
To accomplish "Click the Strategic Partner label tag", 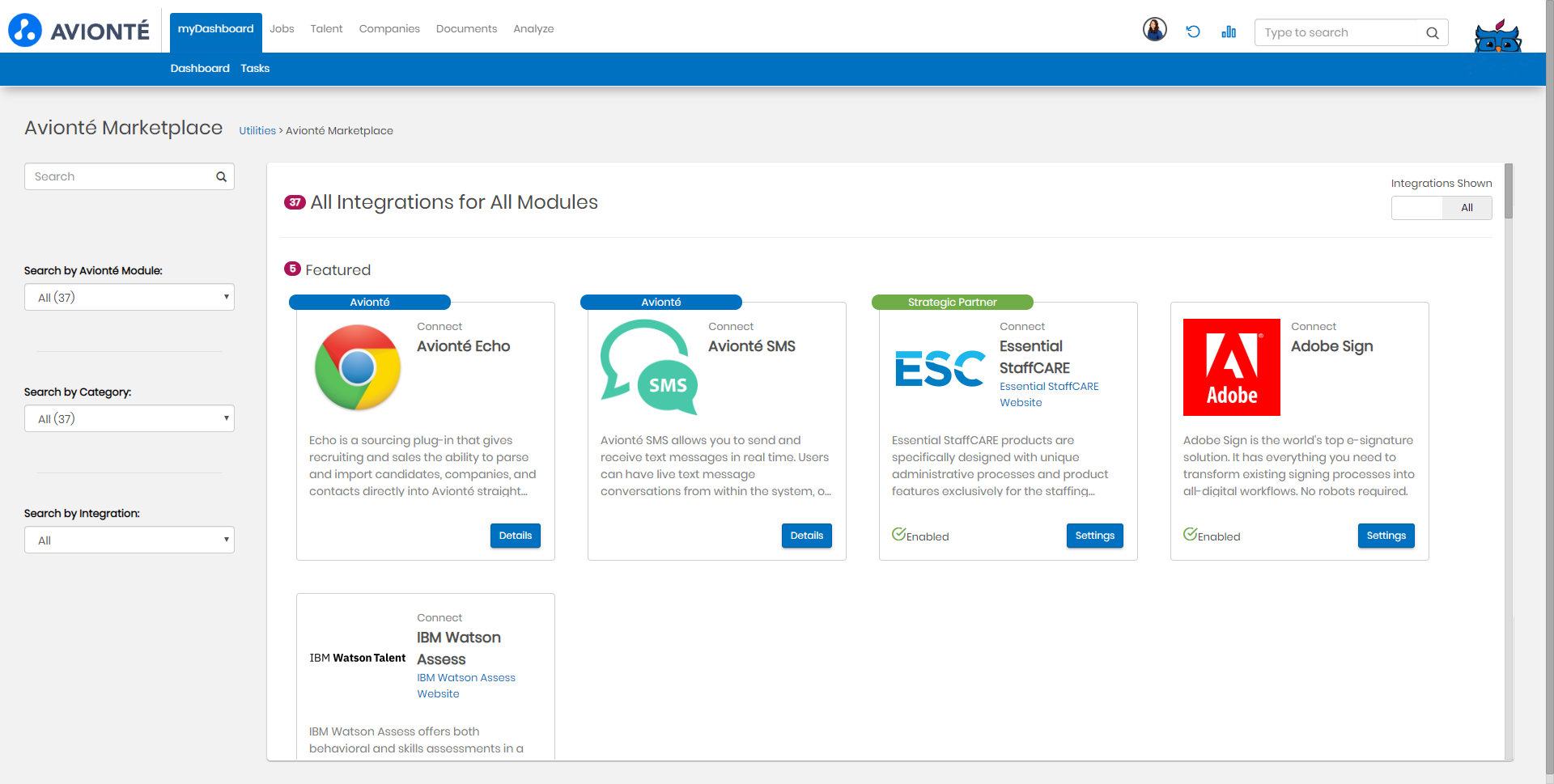I will [x=953, y=303].
